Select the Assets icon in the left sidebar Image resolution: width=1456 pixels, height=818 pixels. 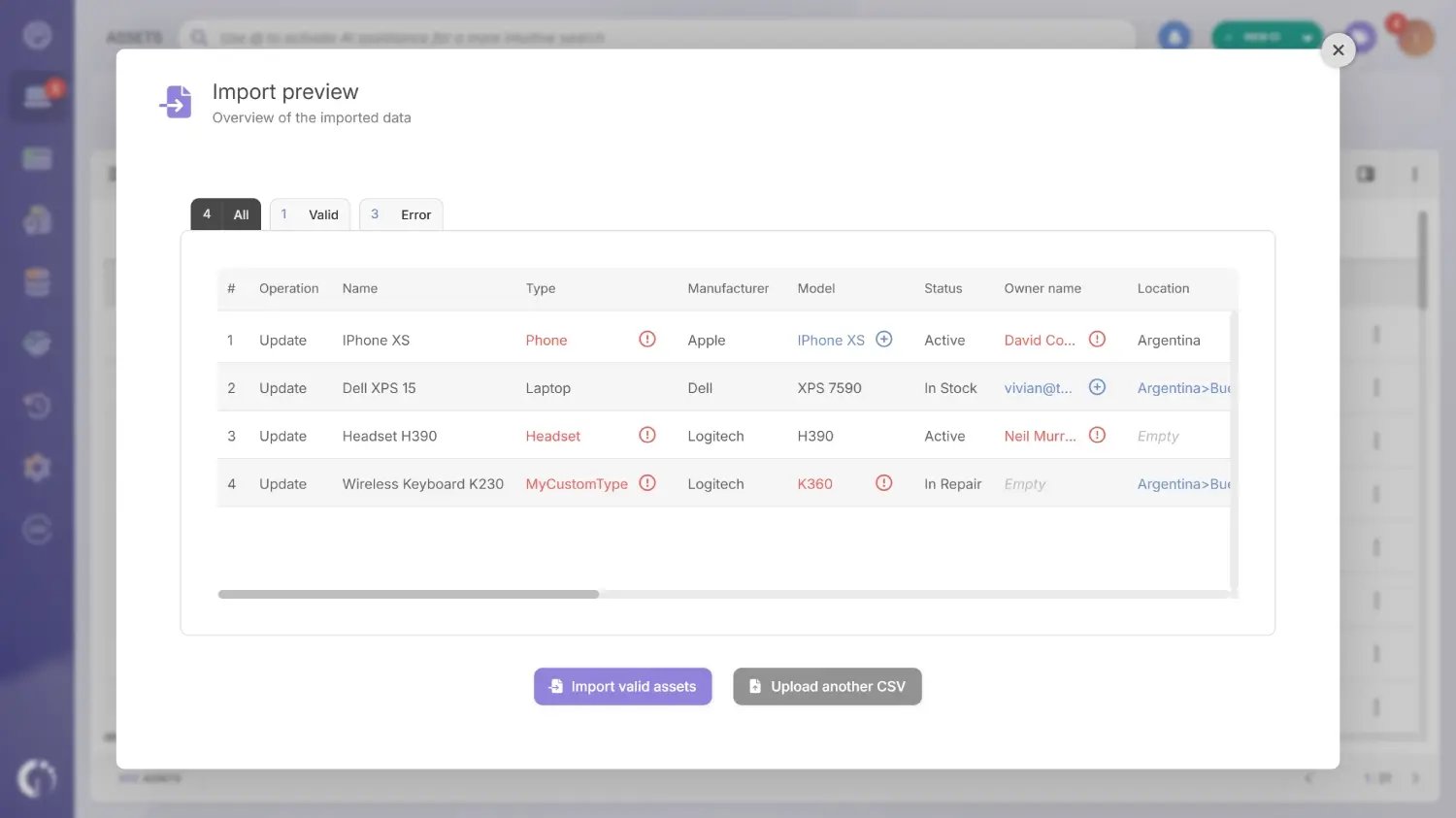37,97
